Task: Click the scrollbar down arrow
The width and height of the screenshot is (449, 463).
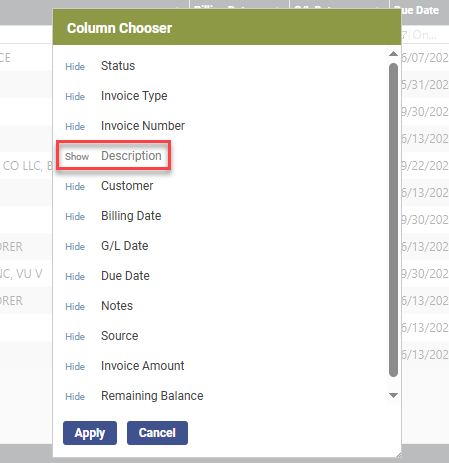Action: coord(393,395)
